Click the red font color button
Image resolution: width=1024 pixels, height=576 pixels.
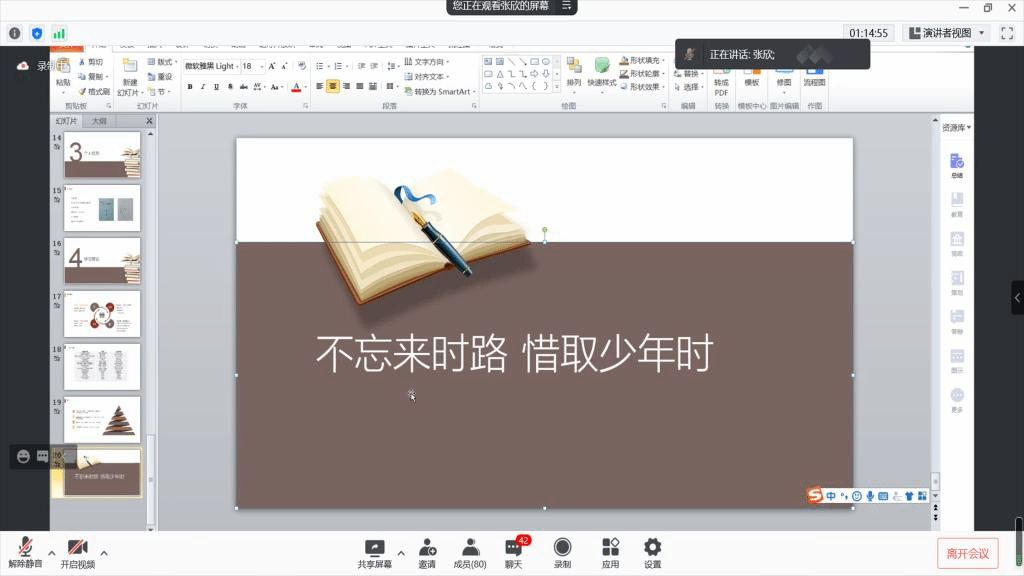tap(297, 87)
